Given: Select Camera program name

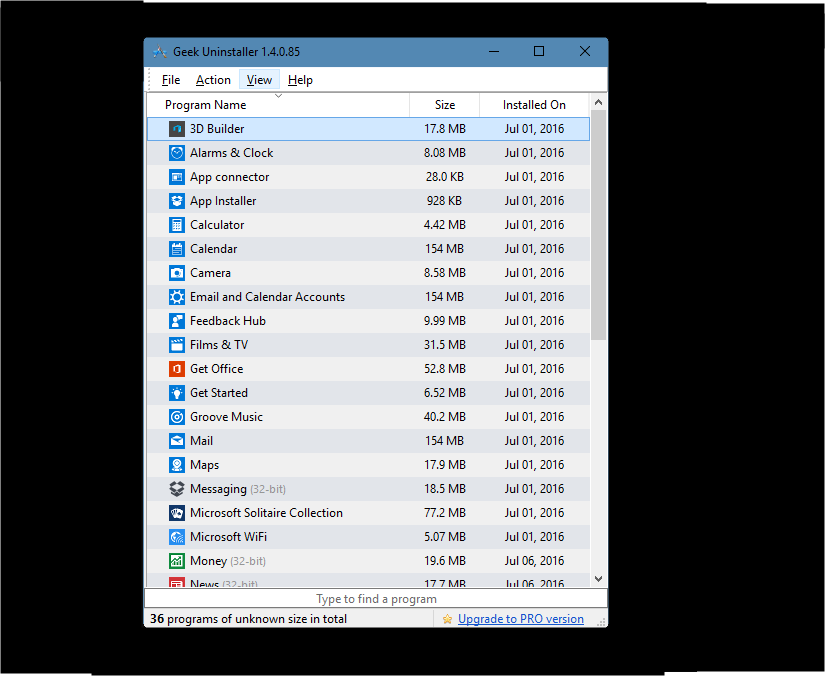Looking at the screenshot, I should [210, 273].
